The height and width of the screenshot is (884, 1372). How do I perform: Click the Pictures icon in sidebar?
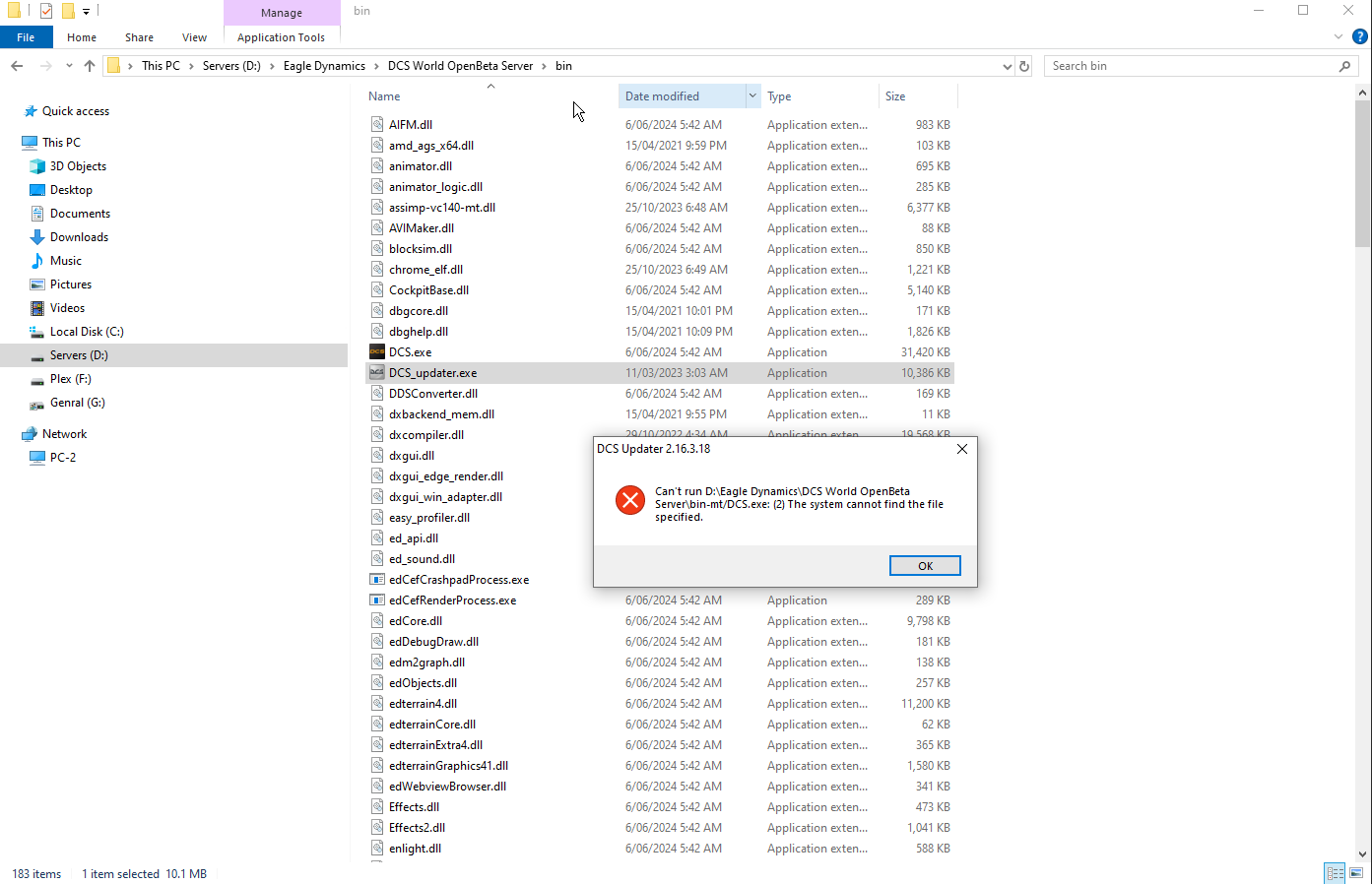(x=37, y=284)
